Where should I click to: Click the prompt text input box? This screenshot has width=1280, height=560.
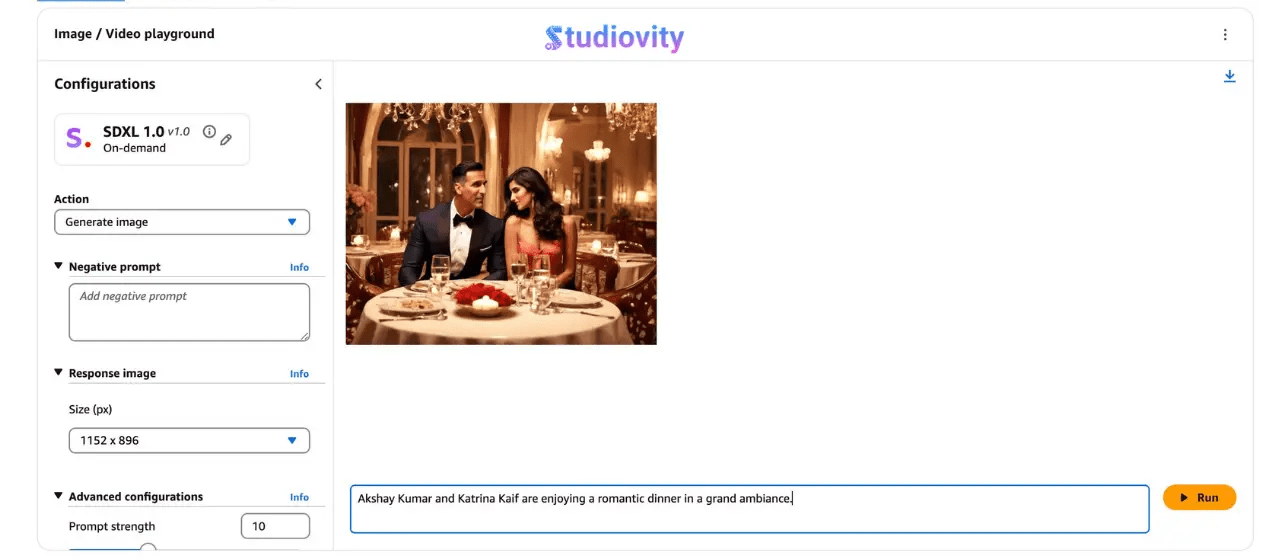click(749, 509)
